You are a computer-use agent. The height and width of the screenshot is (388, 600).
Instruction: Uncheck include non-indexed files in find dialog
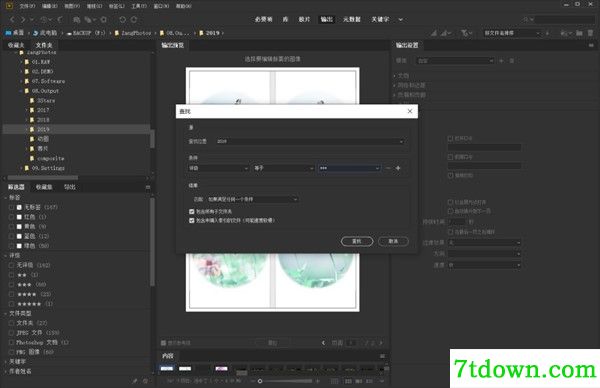click(192, 220)
